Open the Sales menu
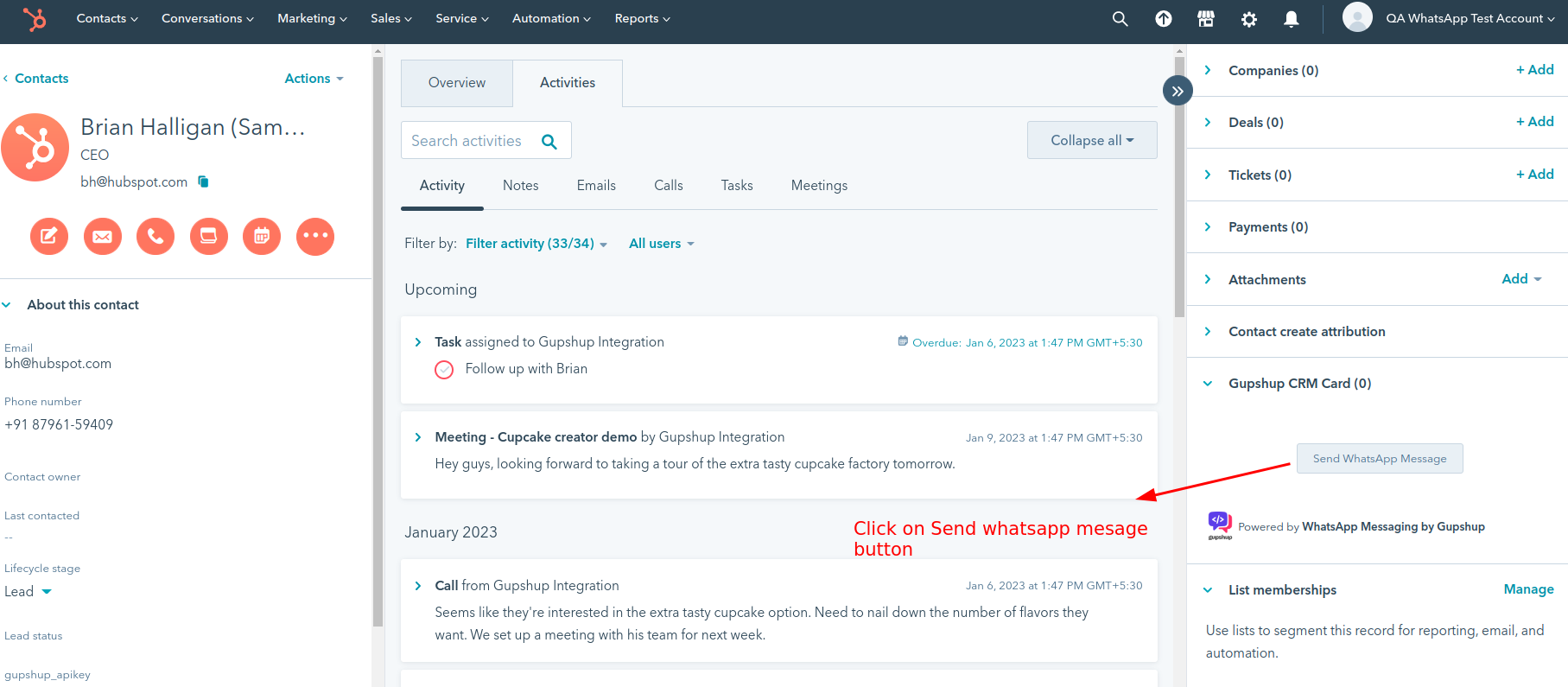The height and width of the screenshot is (687, 1568). (x=391, y=18)
